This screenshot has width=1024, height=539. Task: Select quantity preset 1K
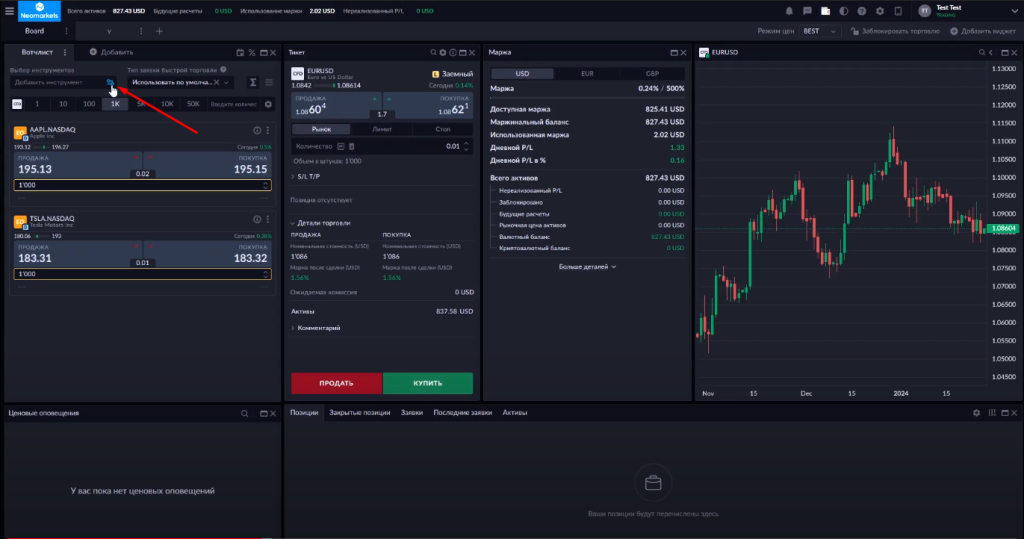coord(115,104)
